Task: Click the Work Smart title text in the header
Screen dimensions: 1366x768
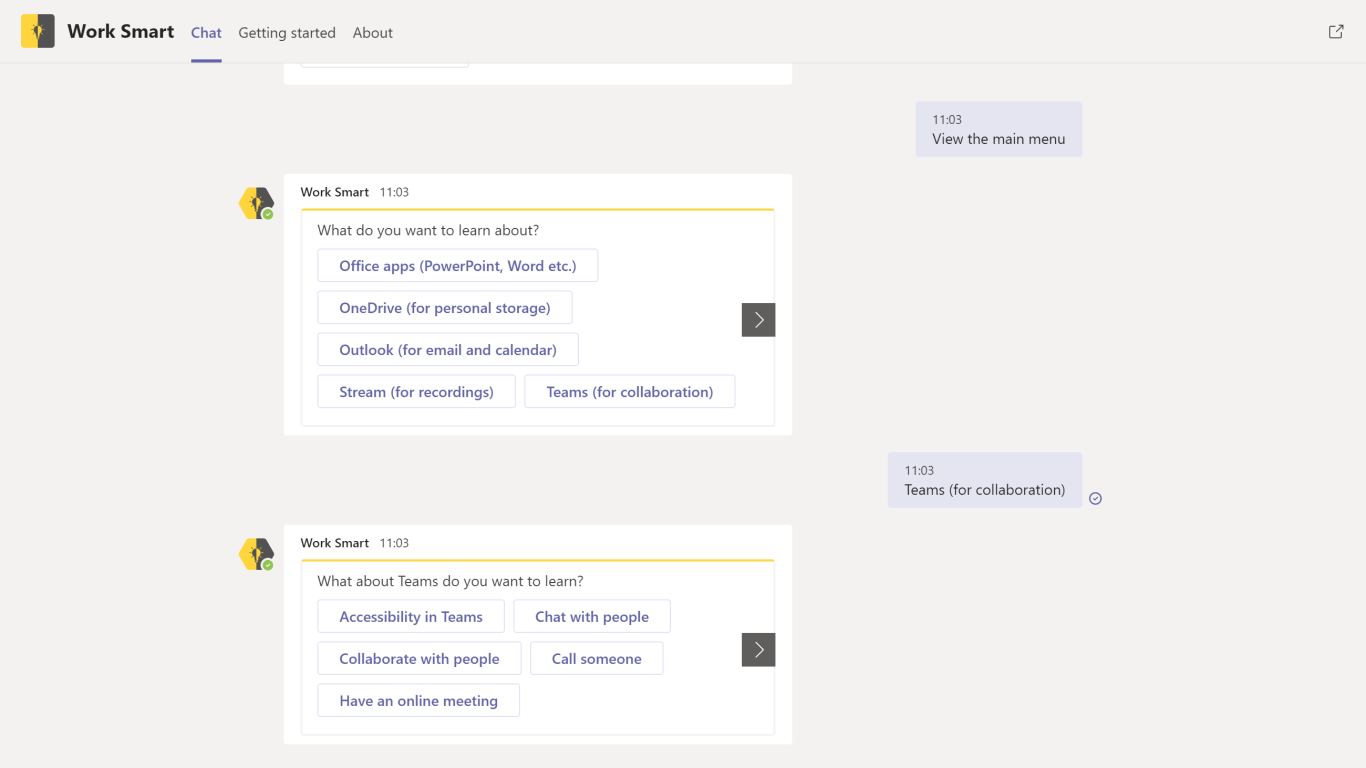Action: [x=121, y=31]
